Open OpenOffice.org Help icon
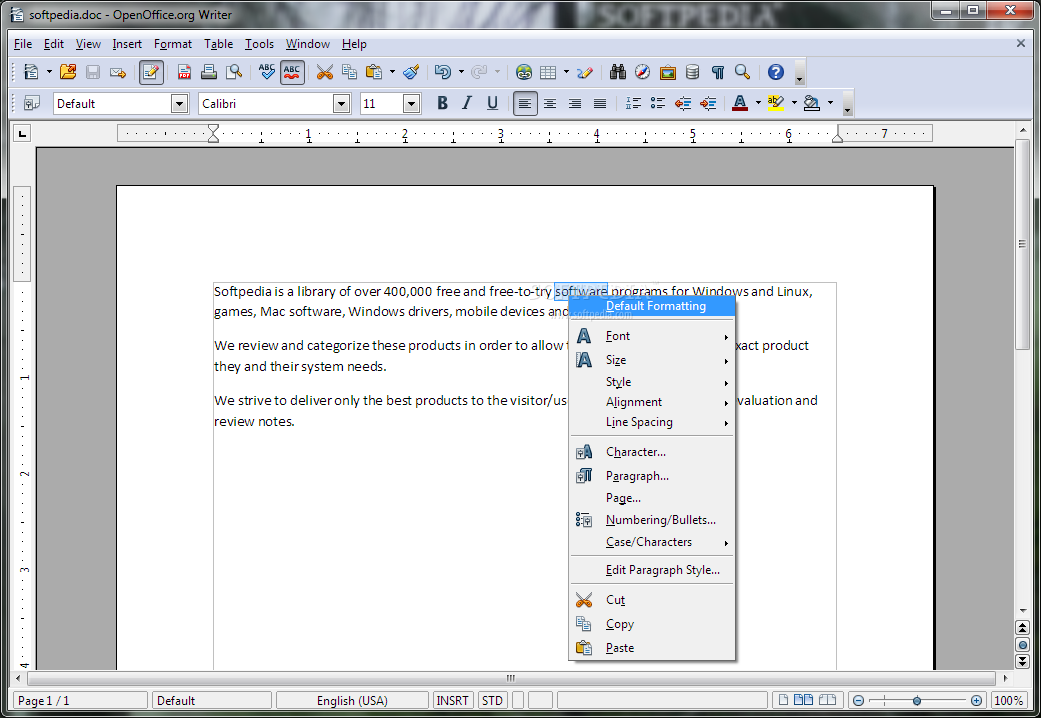Screen dimensions: 1041x718 [775, 72]
